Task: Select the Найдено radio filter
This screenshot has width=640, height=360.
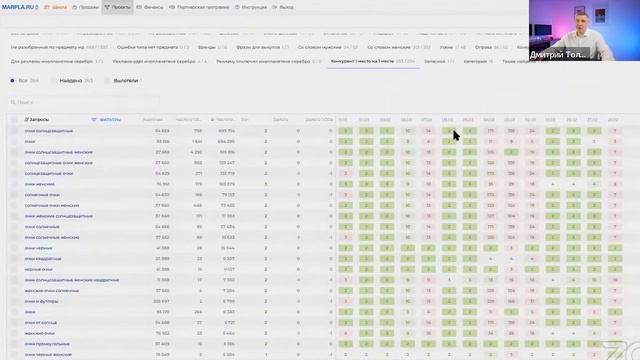Action: [73, 80]
